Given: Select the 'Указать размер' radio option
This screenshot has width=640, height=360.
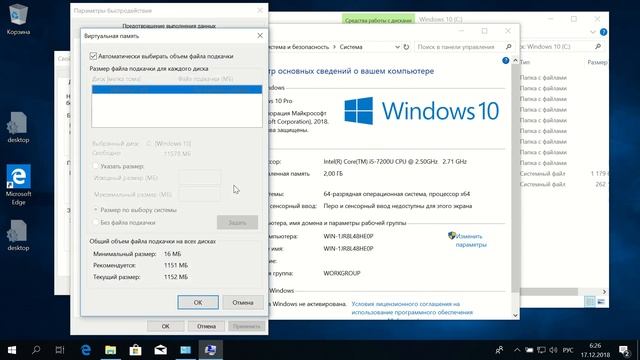Looking at the screenshot, I should point(96,166).
